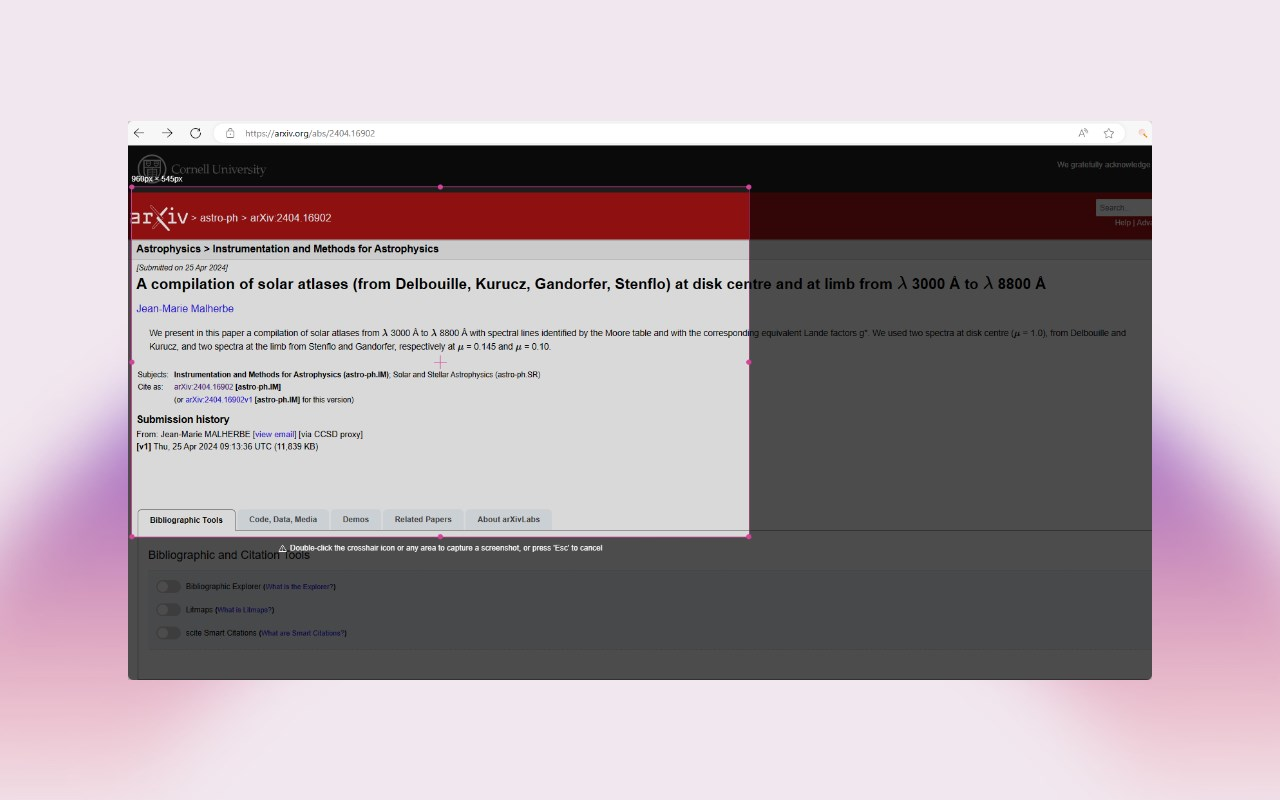Click the browser back arrow
1280x800 pixels.
pyautogui.click(x=139, y=133)
